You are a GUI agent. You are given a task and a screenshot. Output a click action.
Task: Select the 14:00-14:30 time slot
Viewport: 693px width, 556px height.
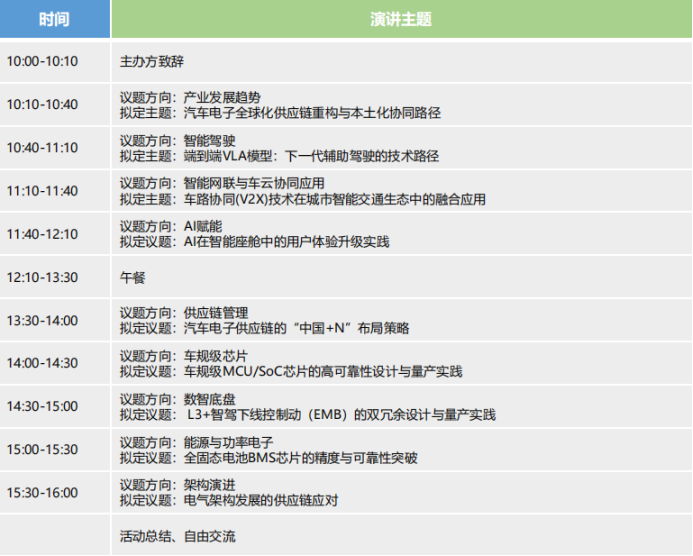pos(42,363)
